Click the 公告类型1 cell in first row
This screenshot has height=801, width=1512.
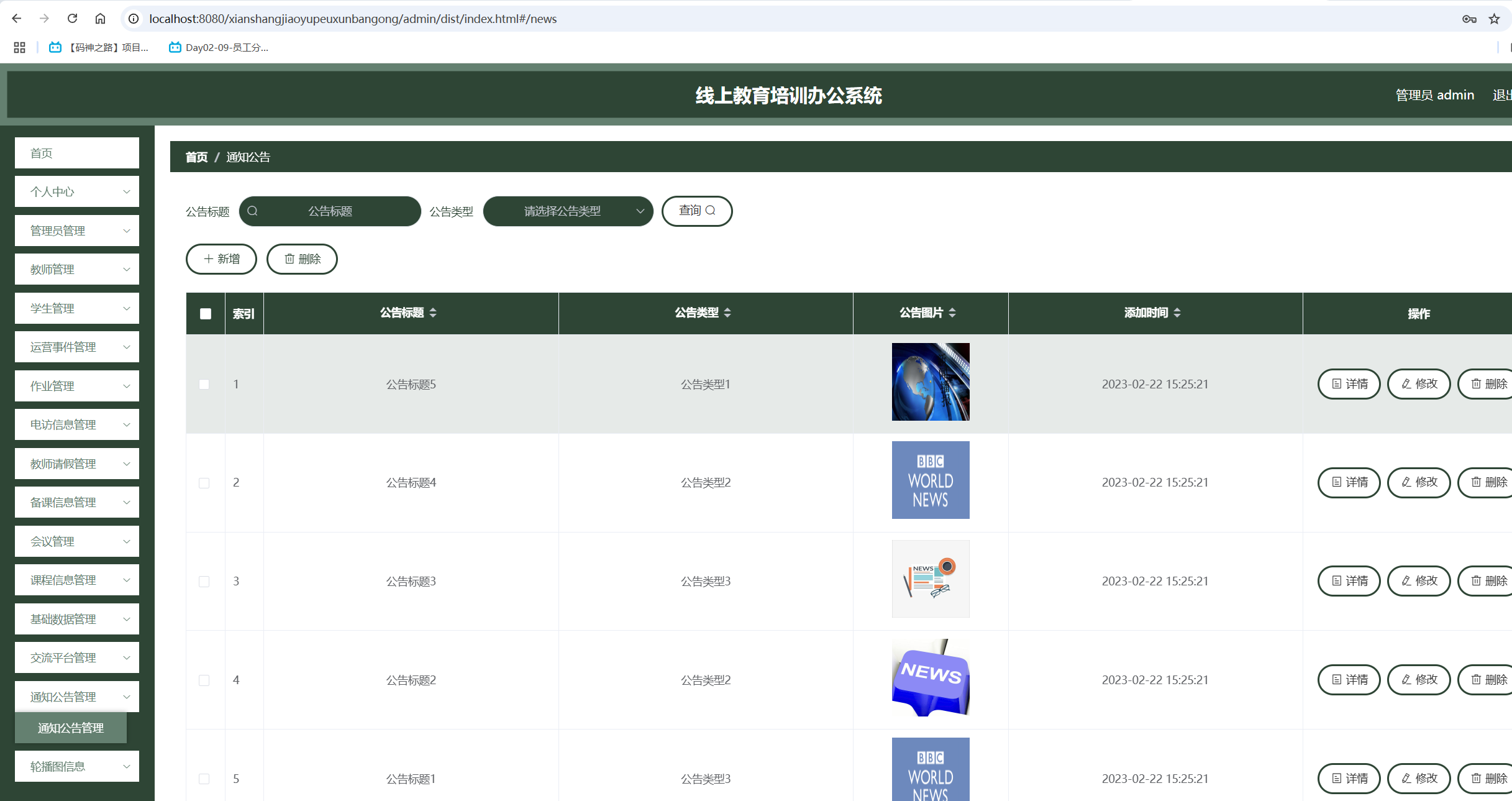706,385
